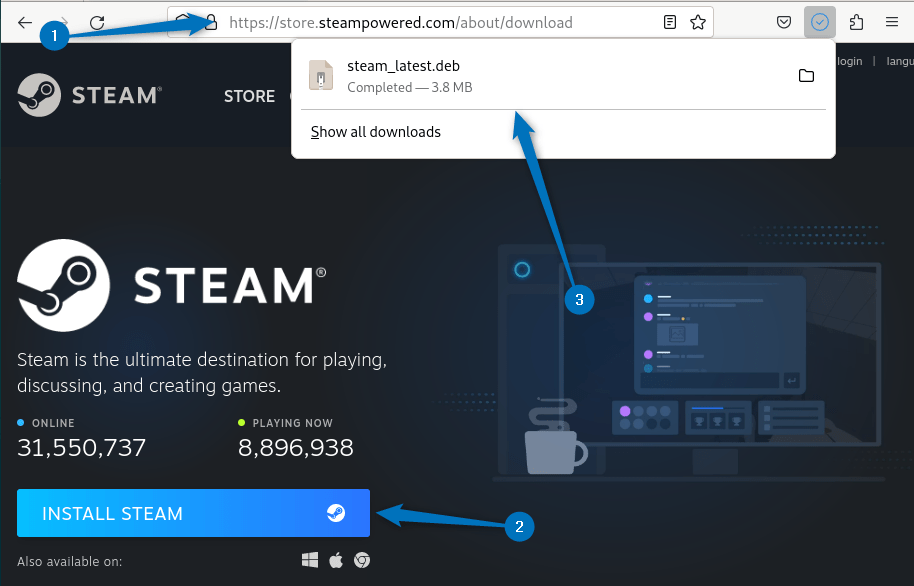Open the STORE menu item
Image resolution: width=914 pixels, height=586 pixels.
249,96
